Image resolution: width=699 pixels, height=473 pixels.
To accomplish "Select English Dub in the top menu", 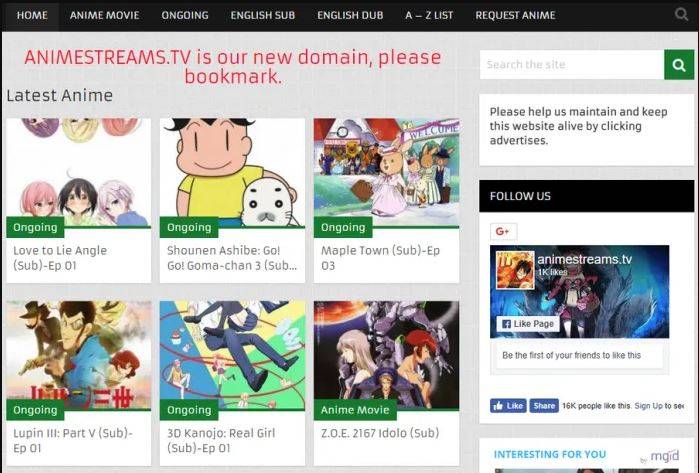I will [350, 16].
